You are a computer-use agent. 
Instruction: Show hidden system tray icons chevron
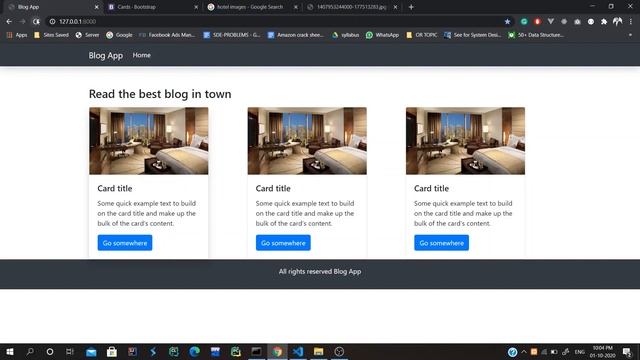click(524, 352)
